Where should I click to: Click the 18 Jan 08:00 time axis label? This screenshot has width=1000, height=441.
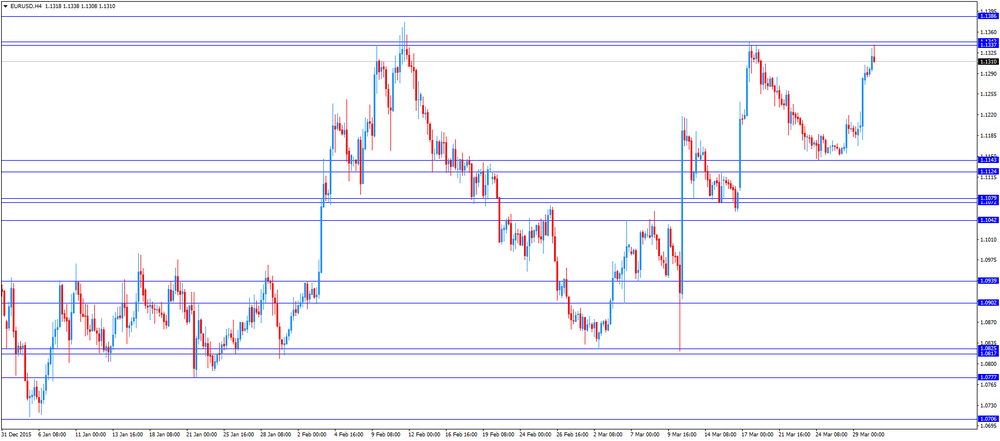click(165, 433)
